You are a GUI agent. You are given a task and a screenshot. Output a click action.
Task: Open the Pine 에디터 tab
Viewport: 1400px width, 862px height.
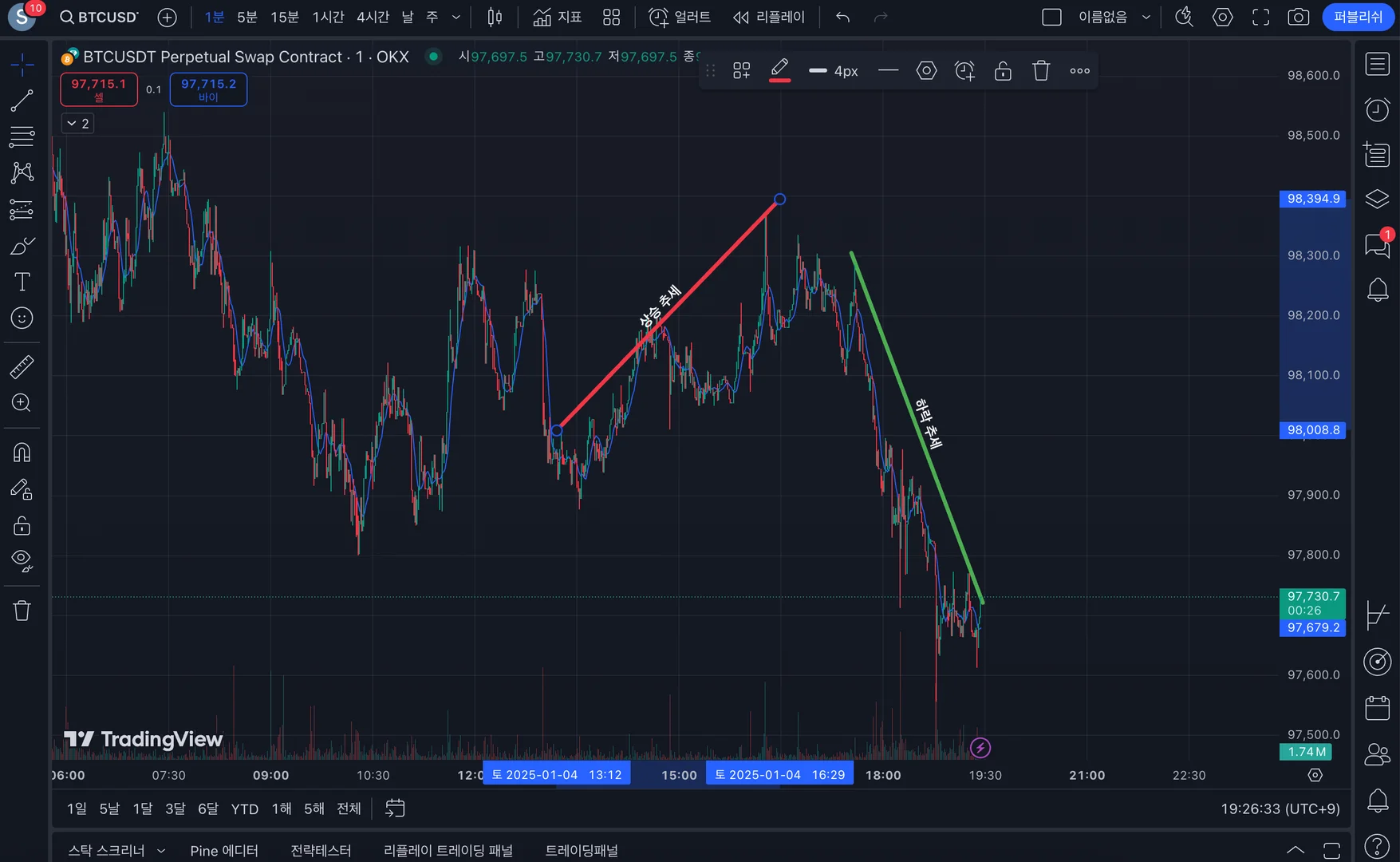pos(224,851)
